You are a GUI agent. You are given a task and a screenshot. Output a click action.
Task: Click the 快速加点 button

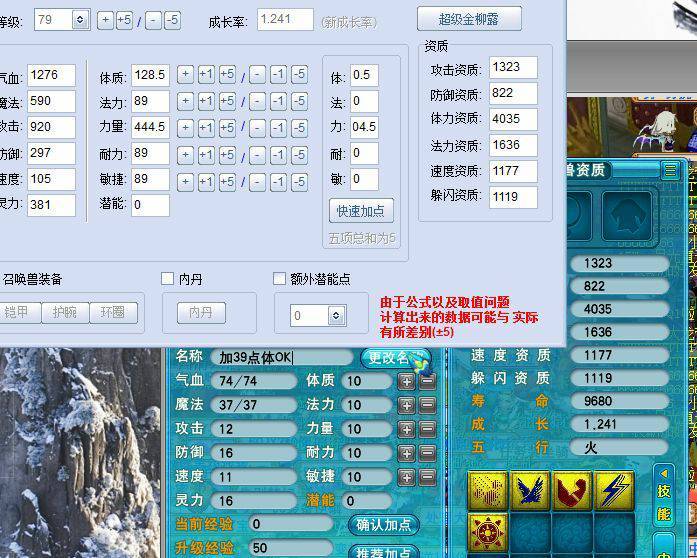[361, 211]
